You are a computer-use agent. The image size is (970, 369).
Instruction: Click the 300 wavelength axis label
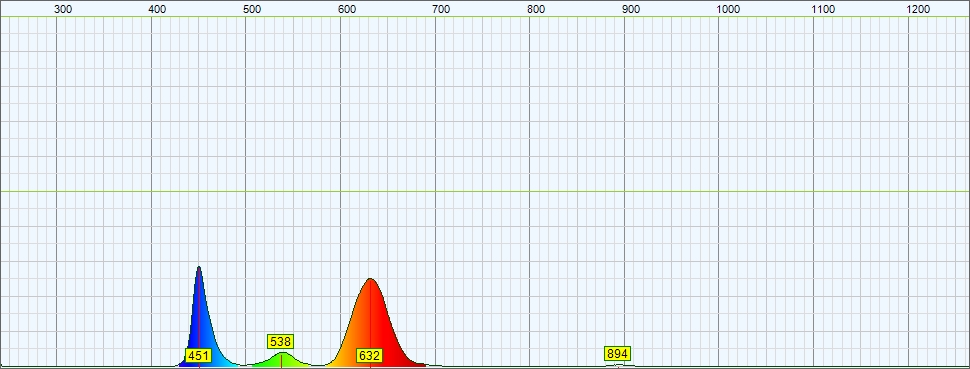point(62,9)
